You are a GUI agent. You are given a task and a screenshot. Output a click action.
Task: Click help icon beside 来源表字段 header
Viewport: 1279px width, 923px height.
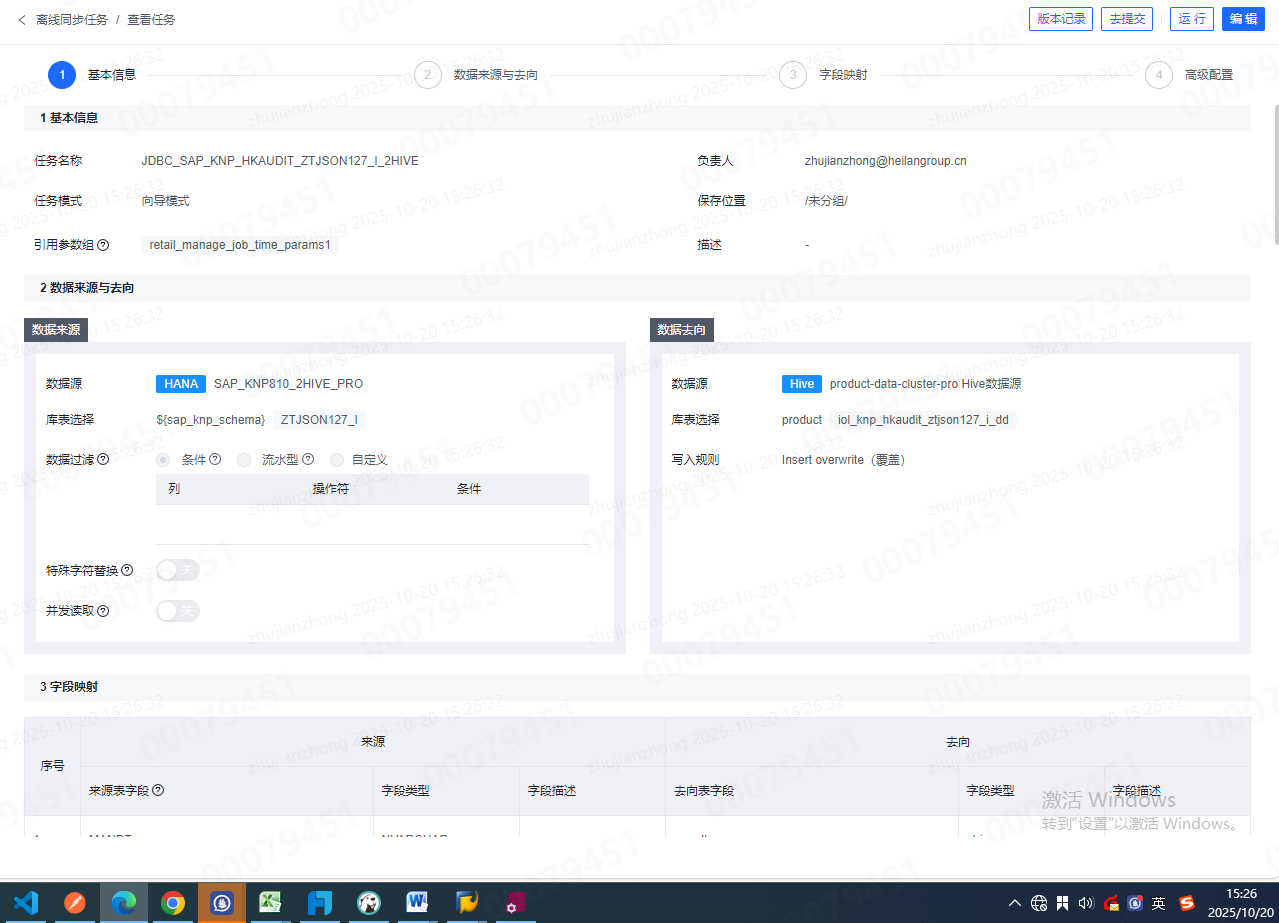click(x=158, y=790)
